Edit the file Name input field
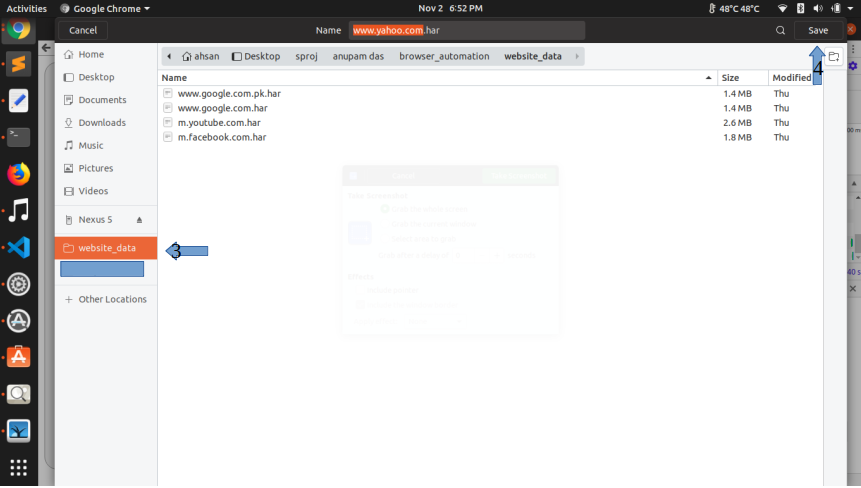 click(x=467, y=30)
